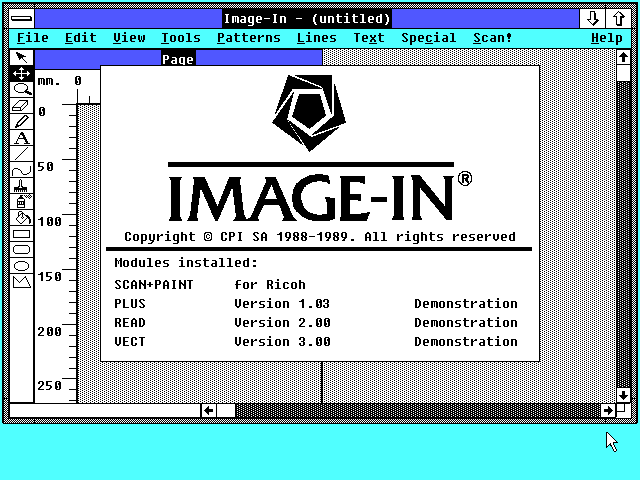Click the 'READ' module name
The image size is (640, 480).
pos(130,322)
